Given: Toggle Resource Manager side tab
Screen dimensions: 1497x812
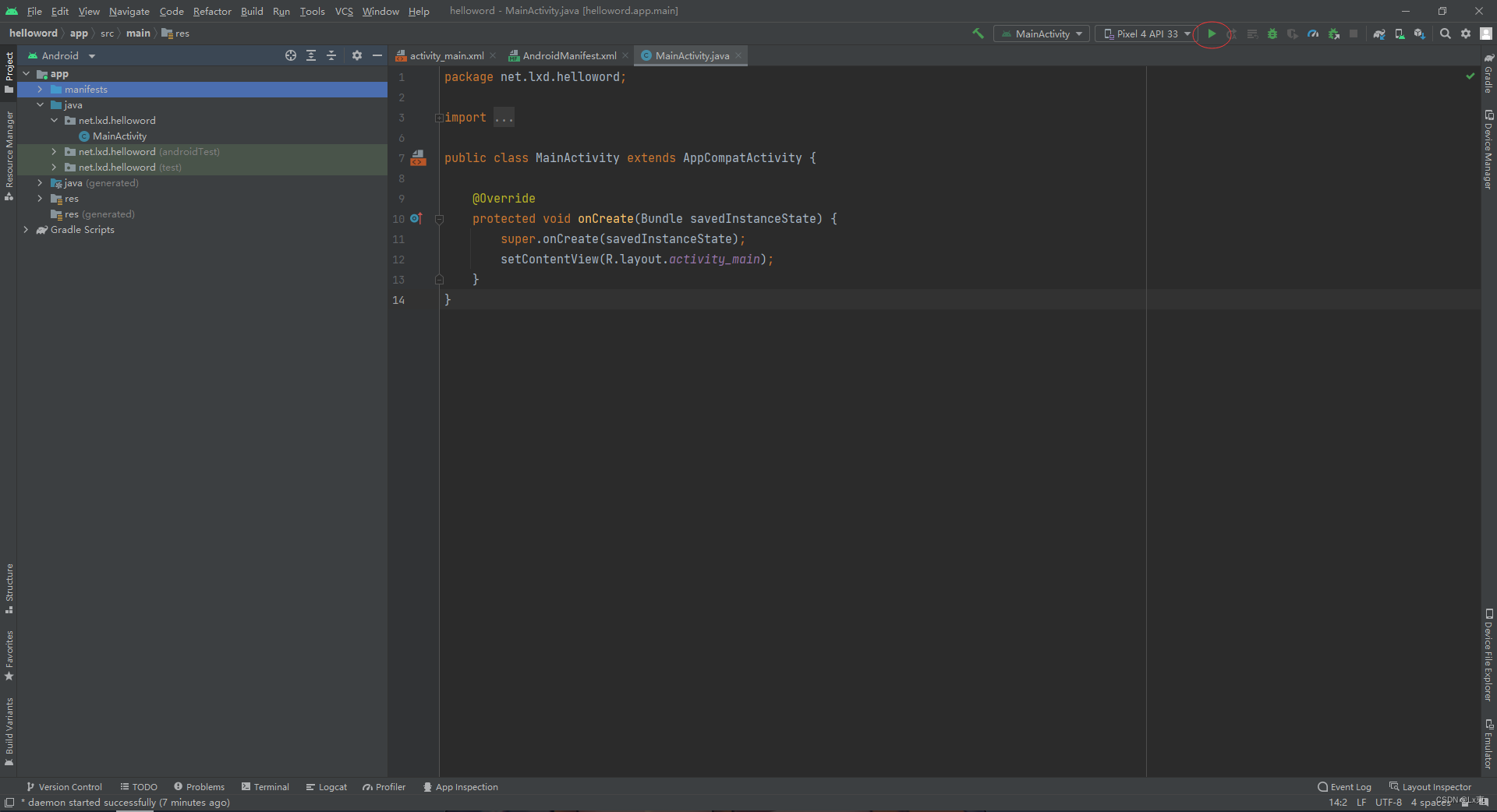Looking at the screenshot, I should click(9, 155).
